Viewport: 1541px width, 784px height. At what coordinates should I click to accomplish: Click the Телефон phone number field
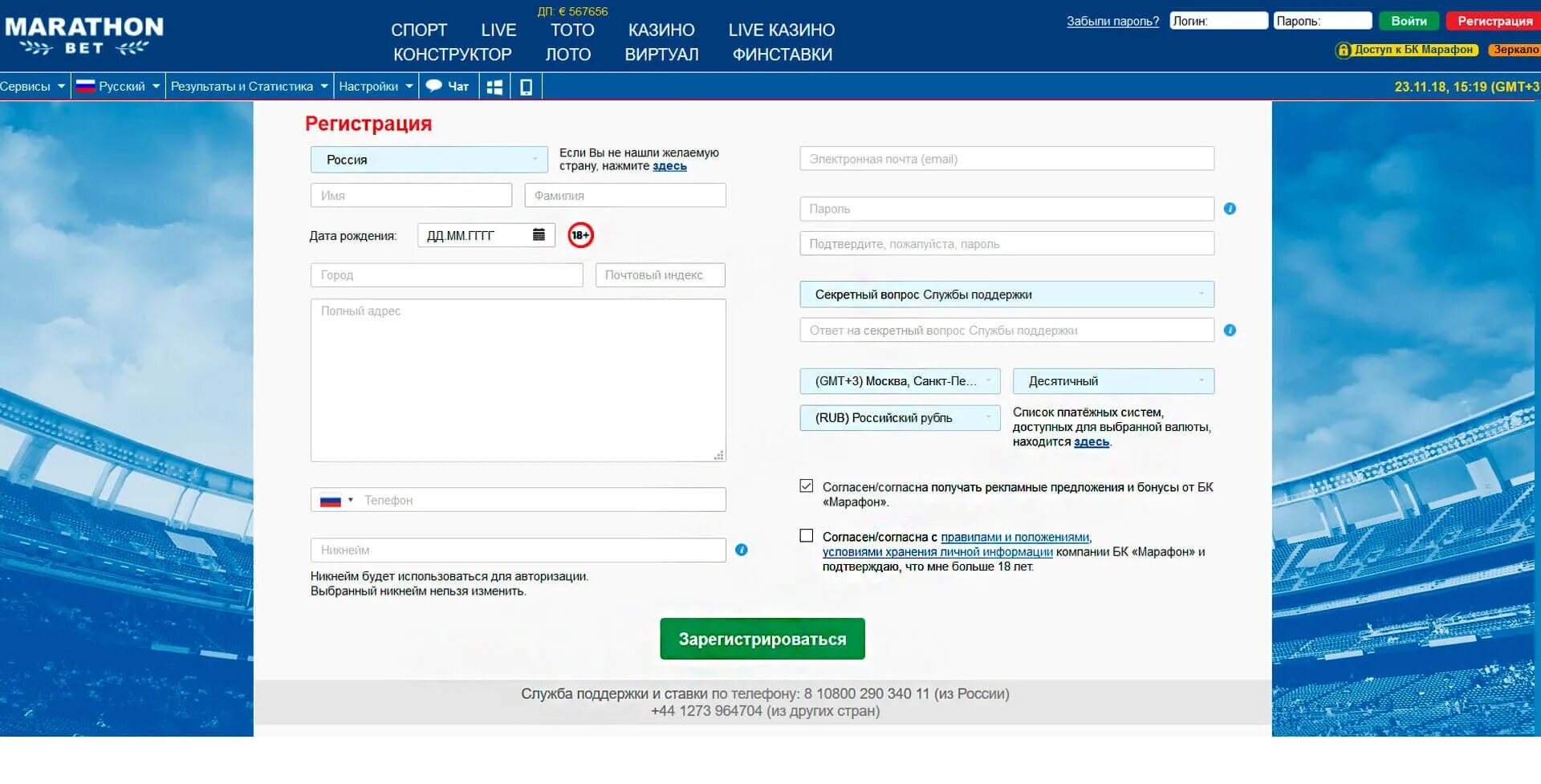point(543,500)
